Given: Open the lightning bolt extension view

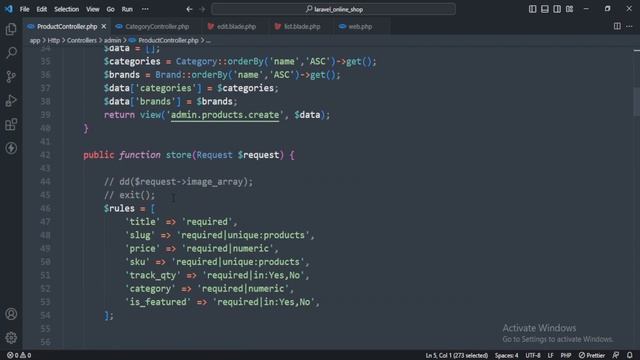Looking at the screenshot, I should tap(11, 148).
